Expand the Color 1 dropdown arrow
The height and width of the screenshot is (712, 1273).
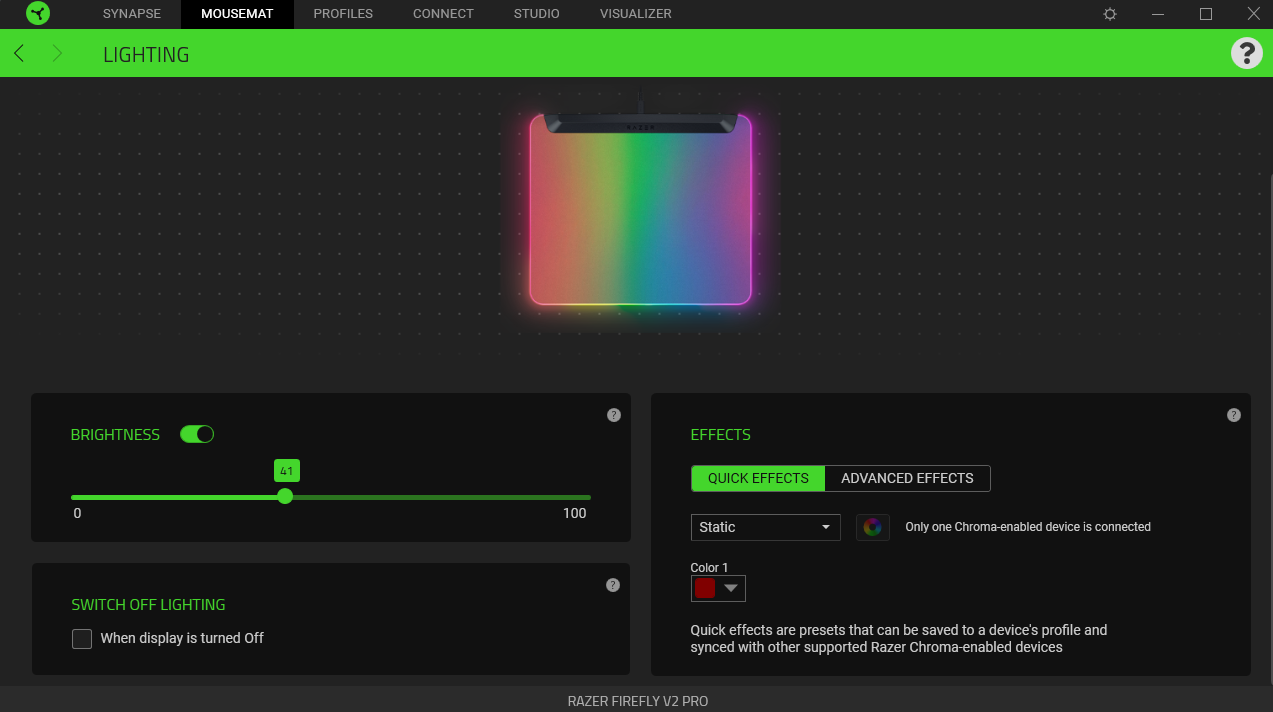pyautogui.click(x=731, y=588)
